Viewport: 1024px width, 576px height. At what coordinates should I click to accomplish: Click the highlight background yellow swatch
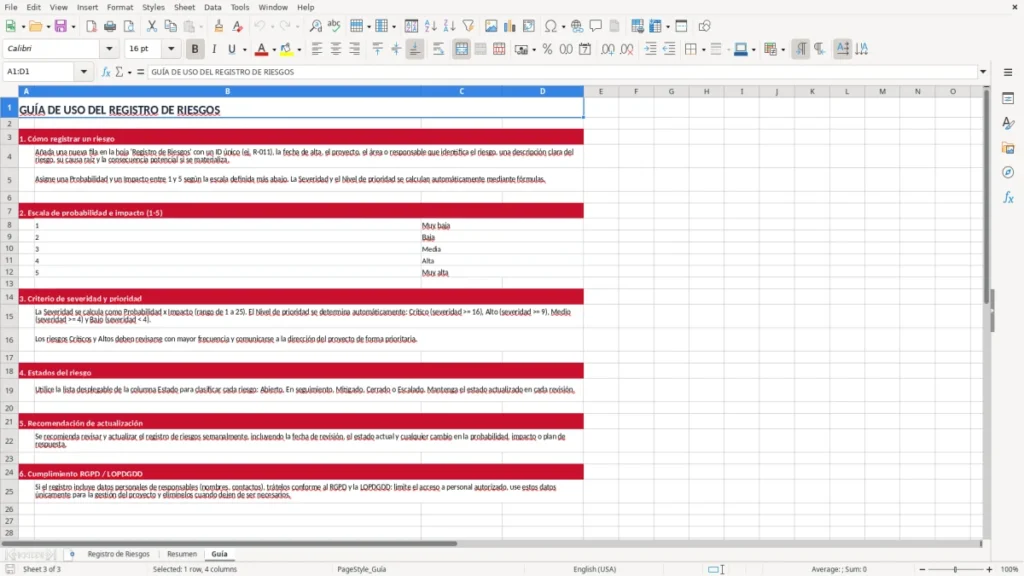click(x=286, y=49)
